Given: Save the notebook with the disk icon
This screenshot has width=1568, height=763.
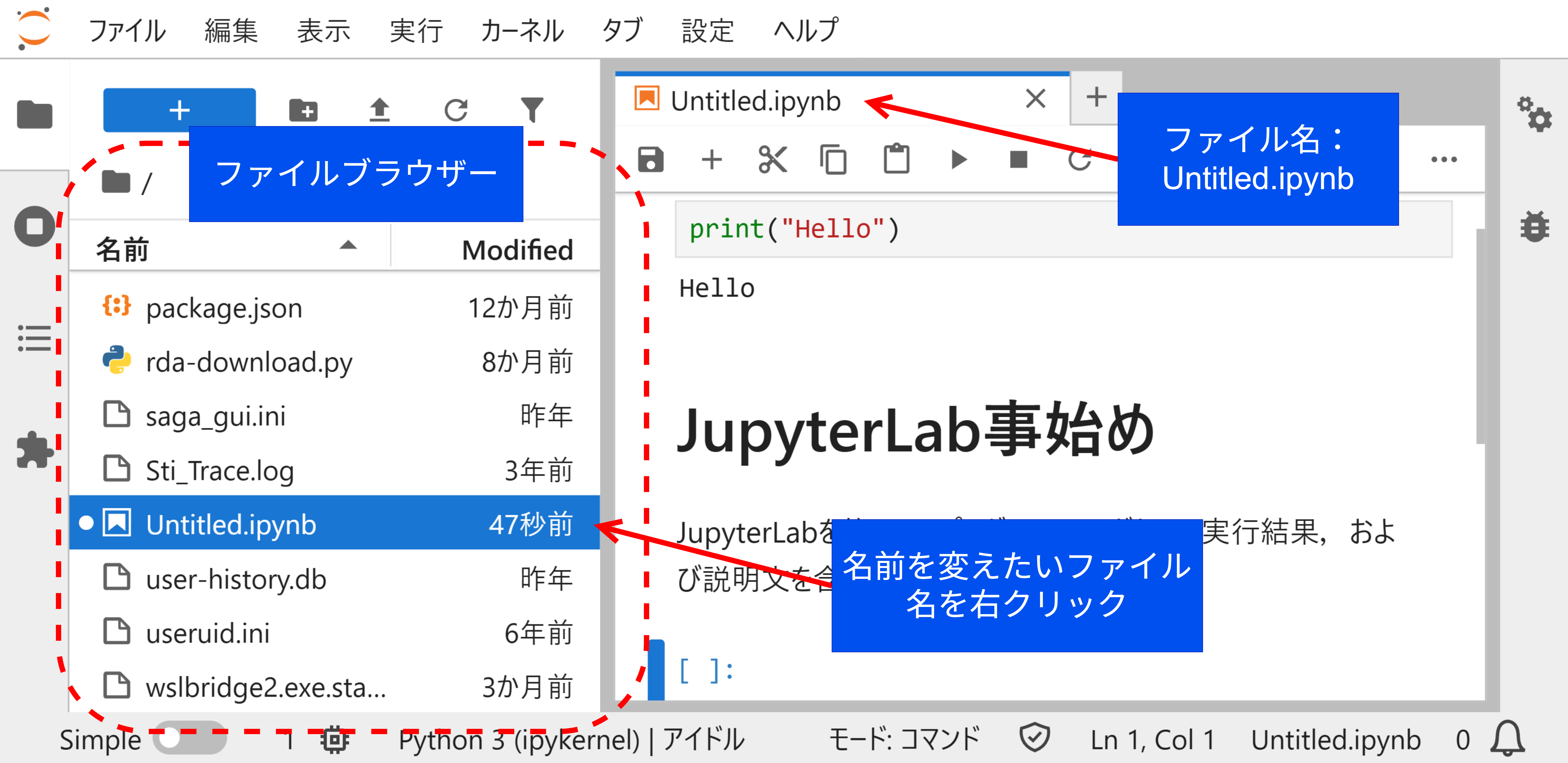Looking at the screenshot, I should point(651,159).
